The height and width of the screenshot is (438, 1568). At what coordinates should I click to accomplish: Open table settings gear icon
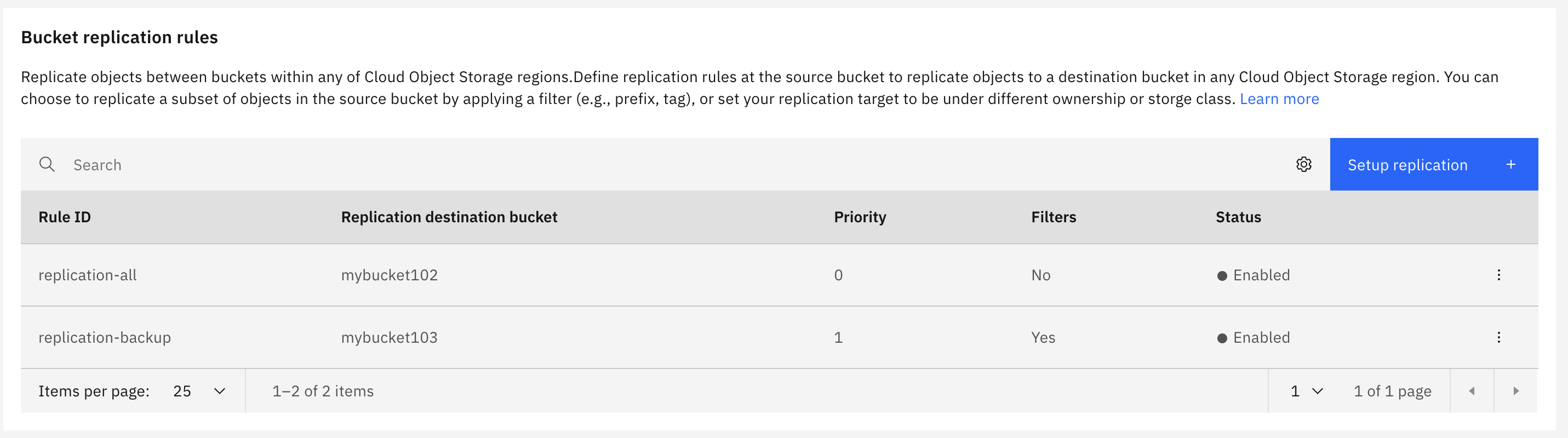(1303, 164)
